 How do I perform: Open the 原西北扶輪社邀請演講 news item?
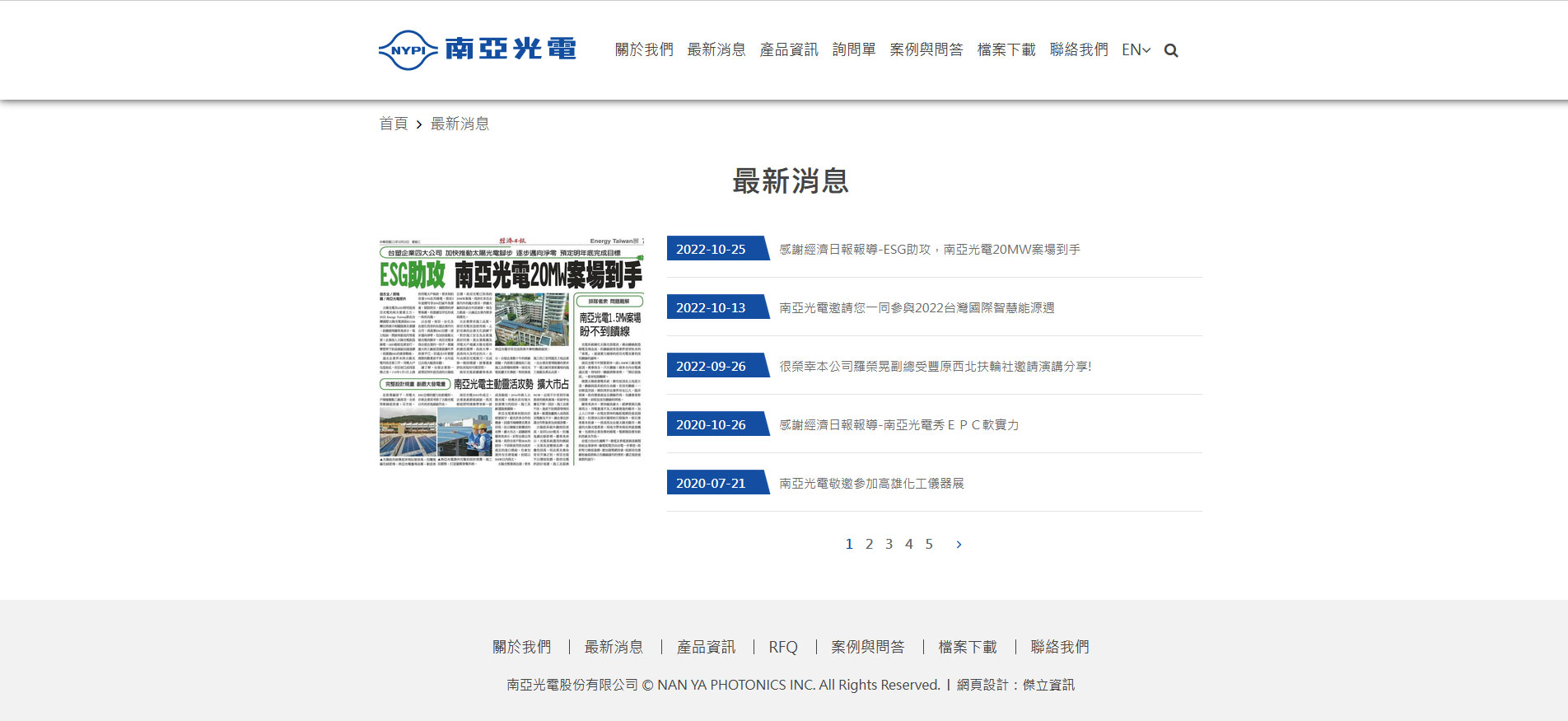tap(936, 366)
